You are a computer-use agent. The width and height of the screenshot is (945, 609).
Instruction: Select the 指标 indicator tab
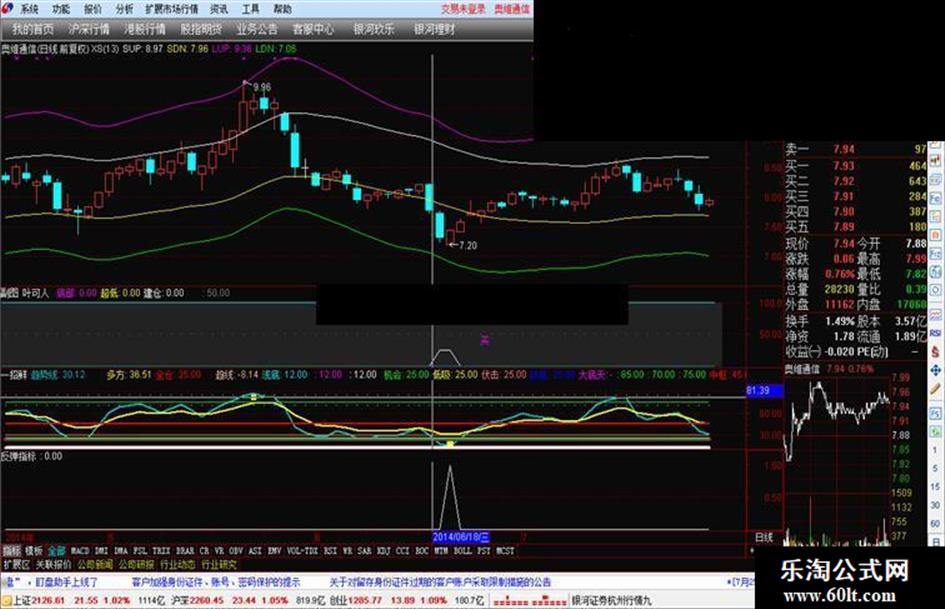coord(12,551)
